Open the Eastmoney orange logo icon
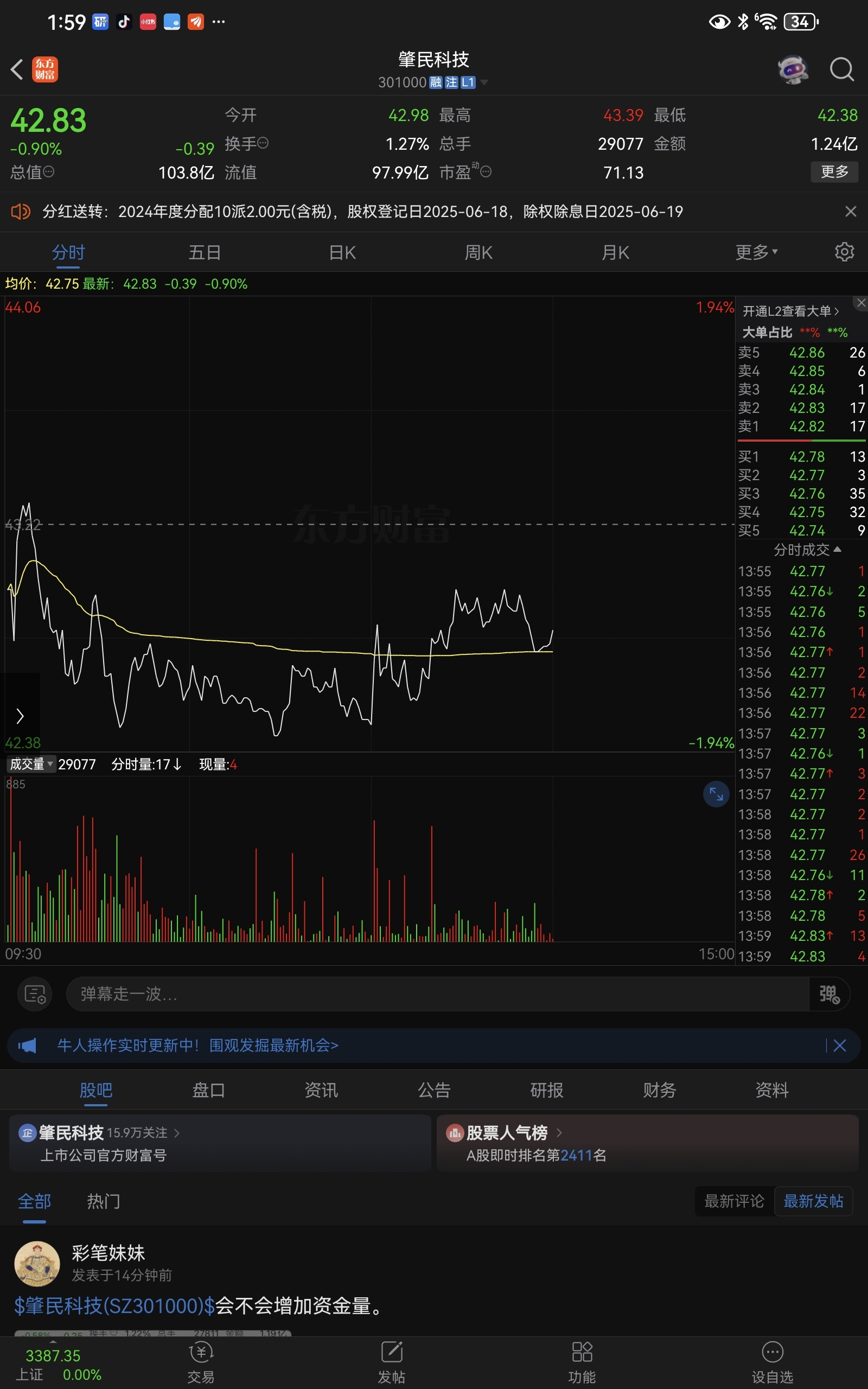This screenshot has width=868, height=1389. pos(45,69)
